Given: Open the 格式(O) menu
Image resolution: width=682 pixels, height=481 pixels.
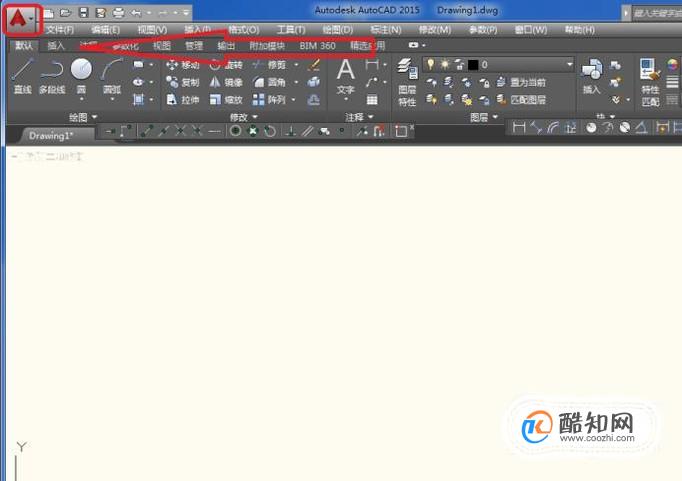Looking at the screenshot, I should [x=244, y=30].
